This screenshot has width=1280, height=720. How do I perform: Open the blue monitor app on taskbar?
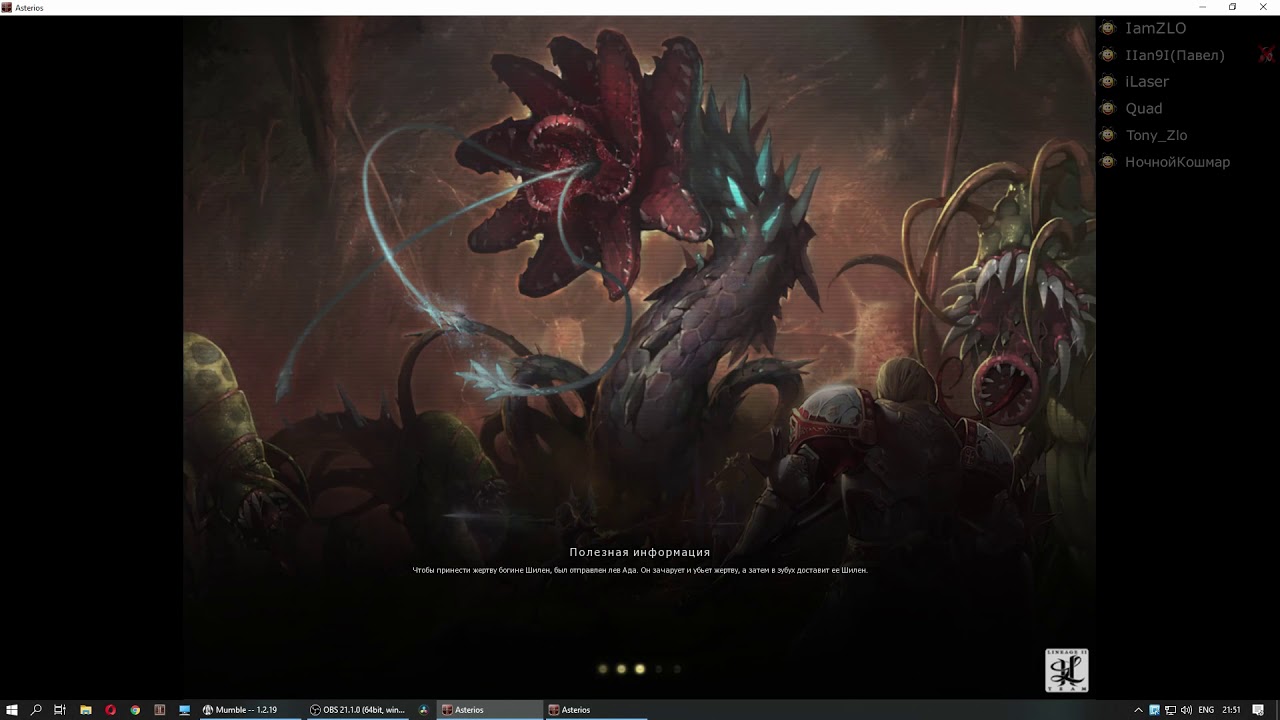pyautogui.click(x=185, y=710)
